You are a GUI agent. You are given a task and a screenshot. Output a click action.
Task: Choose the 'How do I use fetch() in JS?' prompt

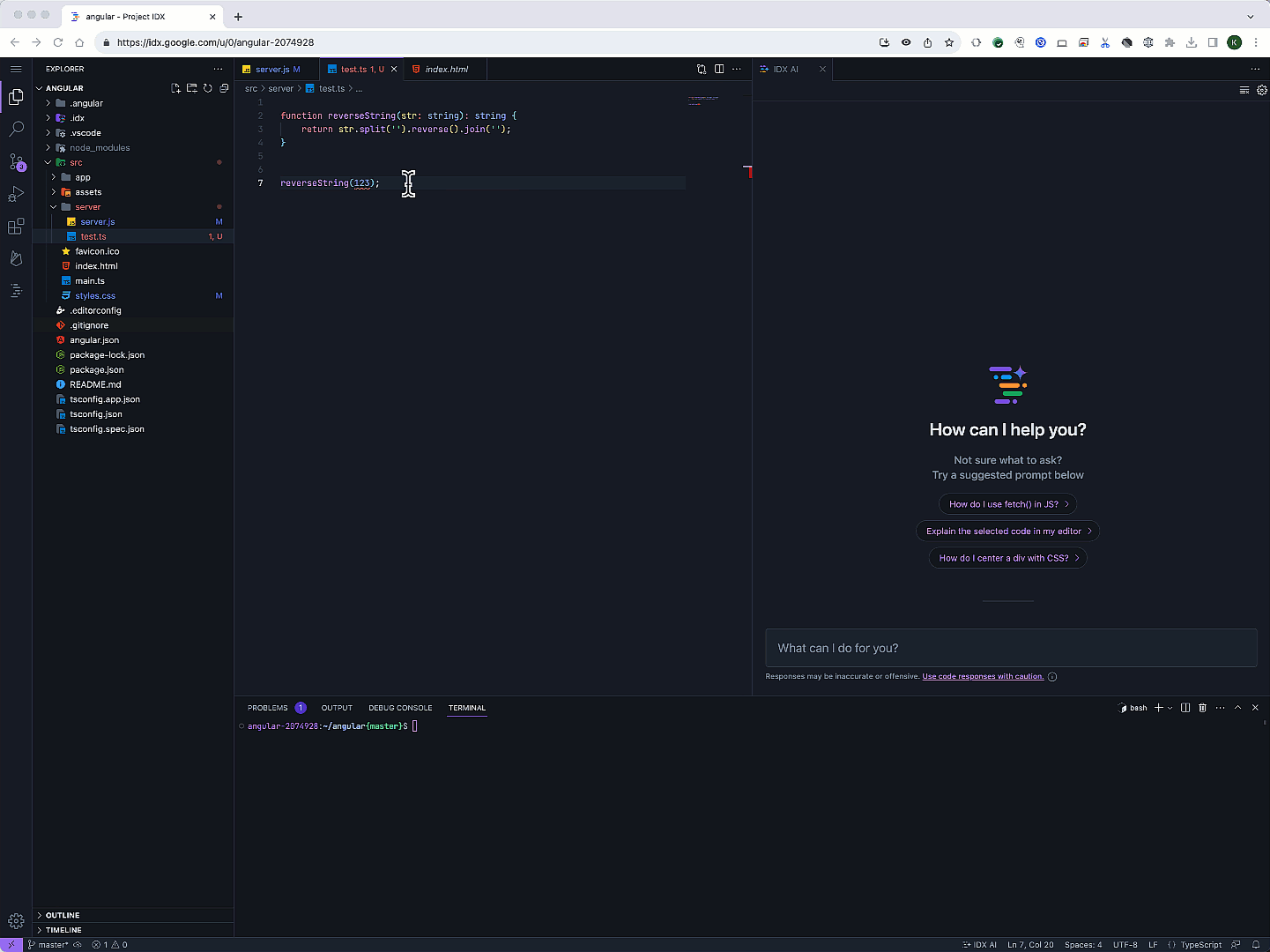[1008, 504]
